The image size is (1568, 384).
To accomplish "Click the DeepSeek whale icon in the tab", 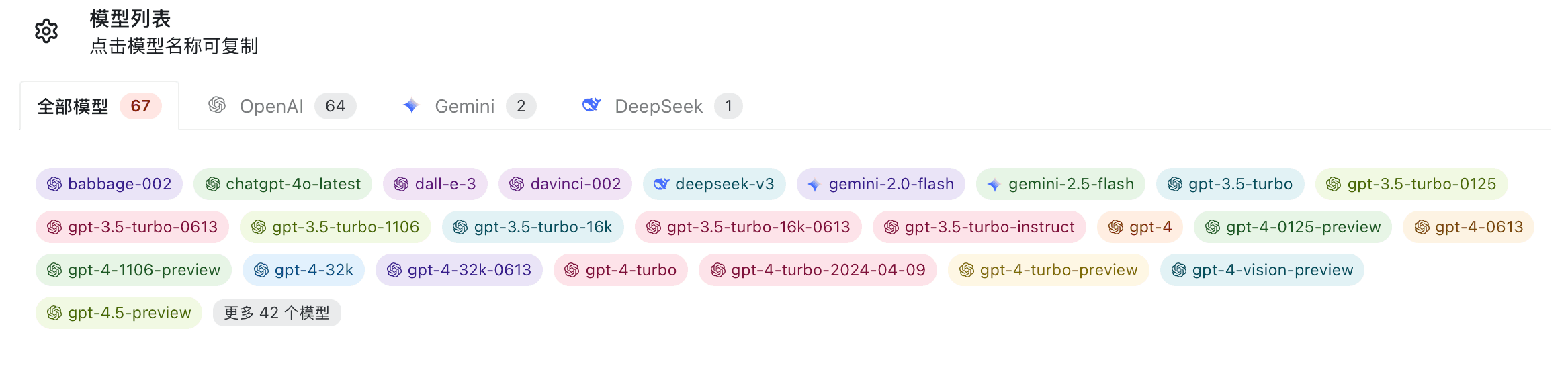I will point(591,105).
